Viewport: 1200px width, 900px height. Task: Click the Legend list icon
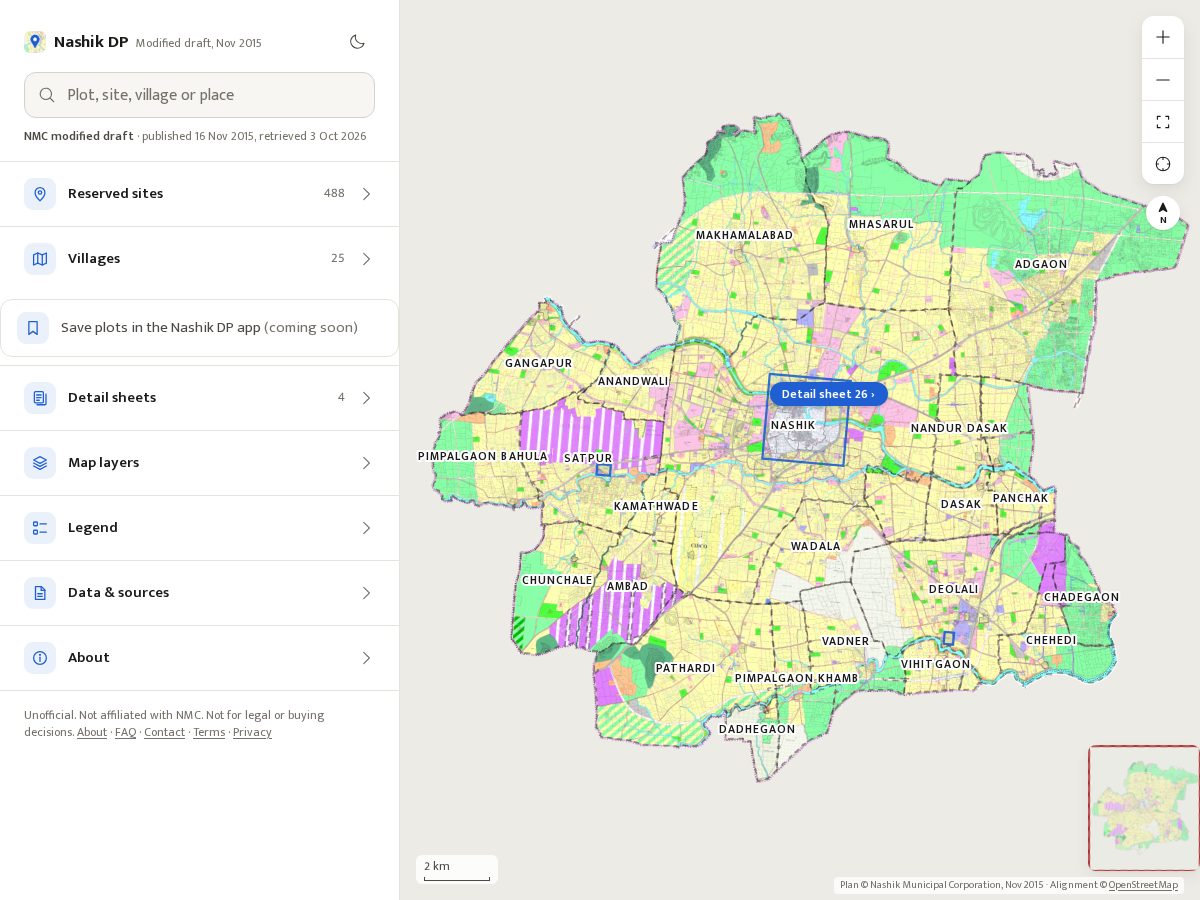pyautogui.click(x=40, y=528)
